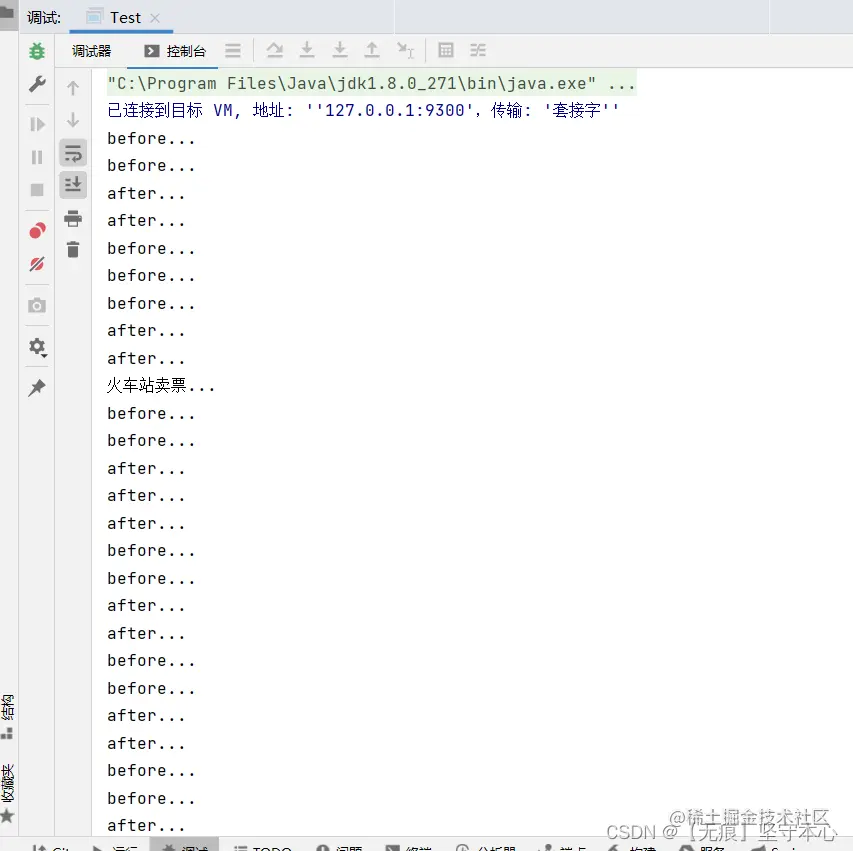Click the 火车站卖票... output line

tap(161, 386)
